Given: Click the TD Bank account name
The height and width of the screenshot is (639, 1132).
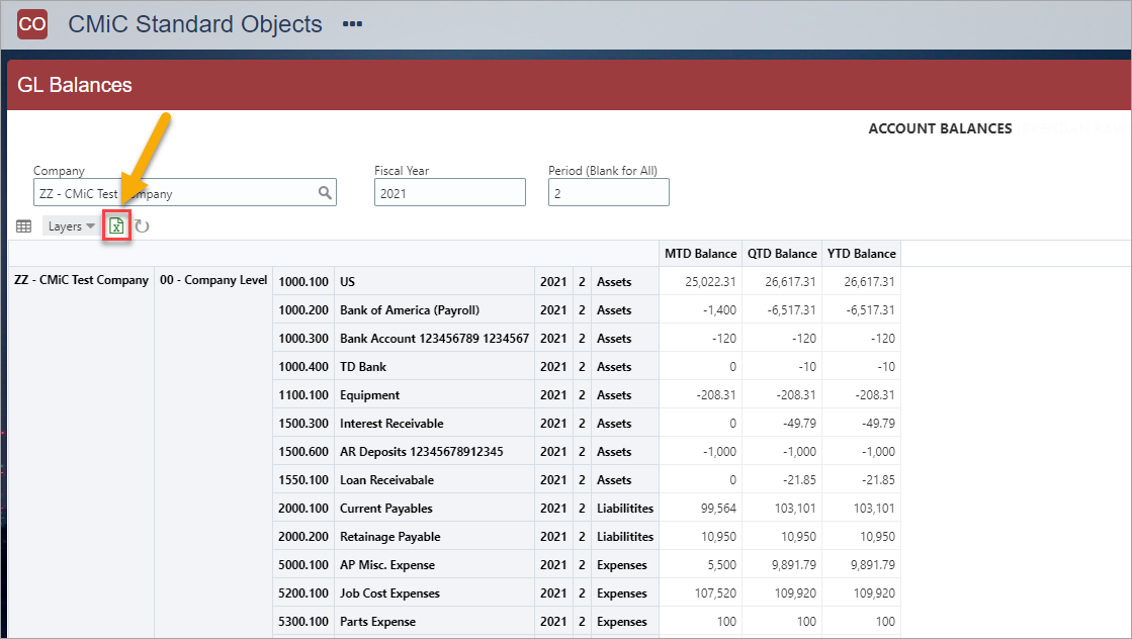Looking at the screenshot, I should (x=363, y=367).
